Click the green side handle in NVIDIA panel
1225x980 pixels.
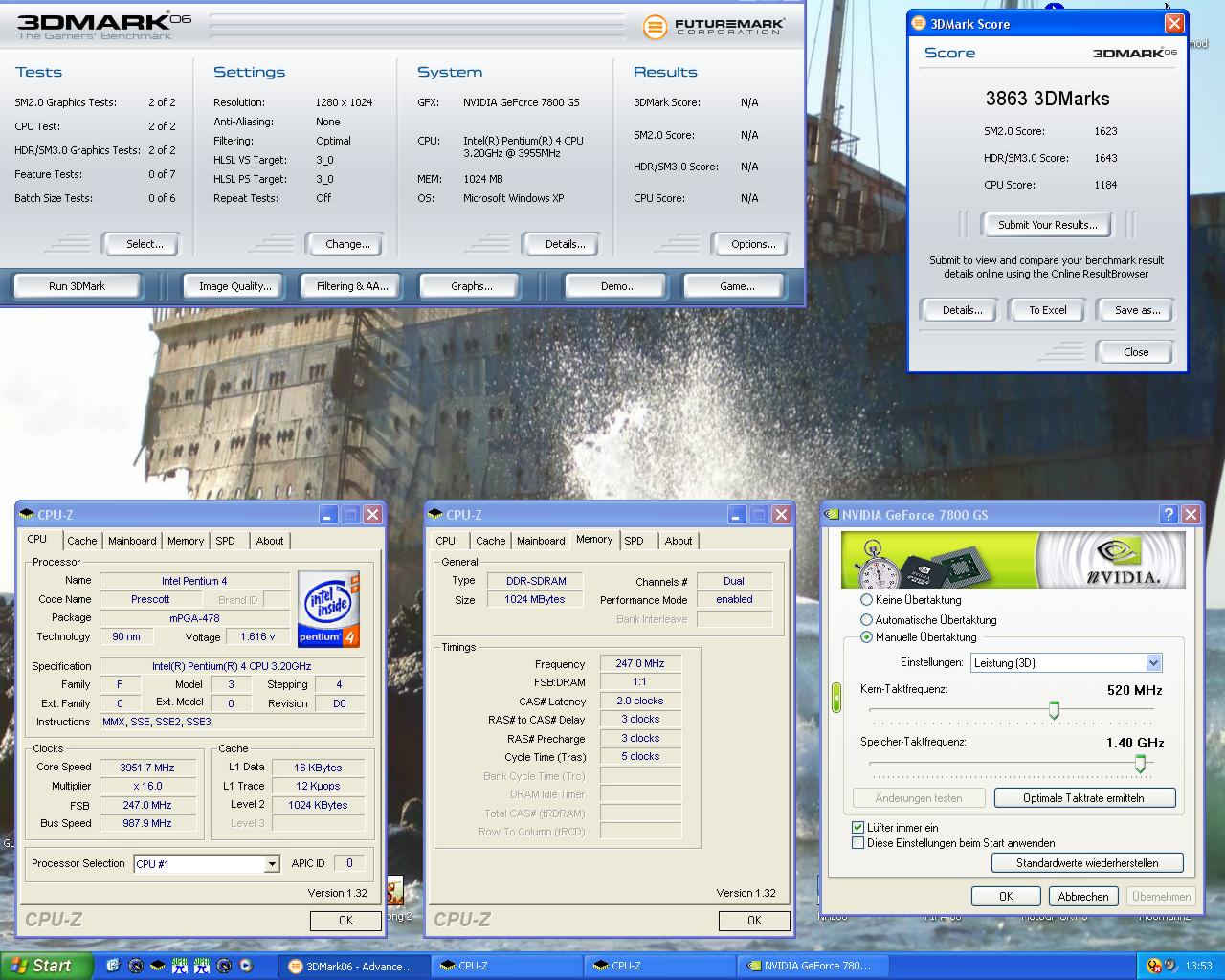coord(835,698)
